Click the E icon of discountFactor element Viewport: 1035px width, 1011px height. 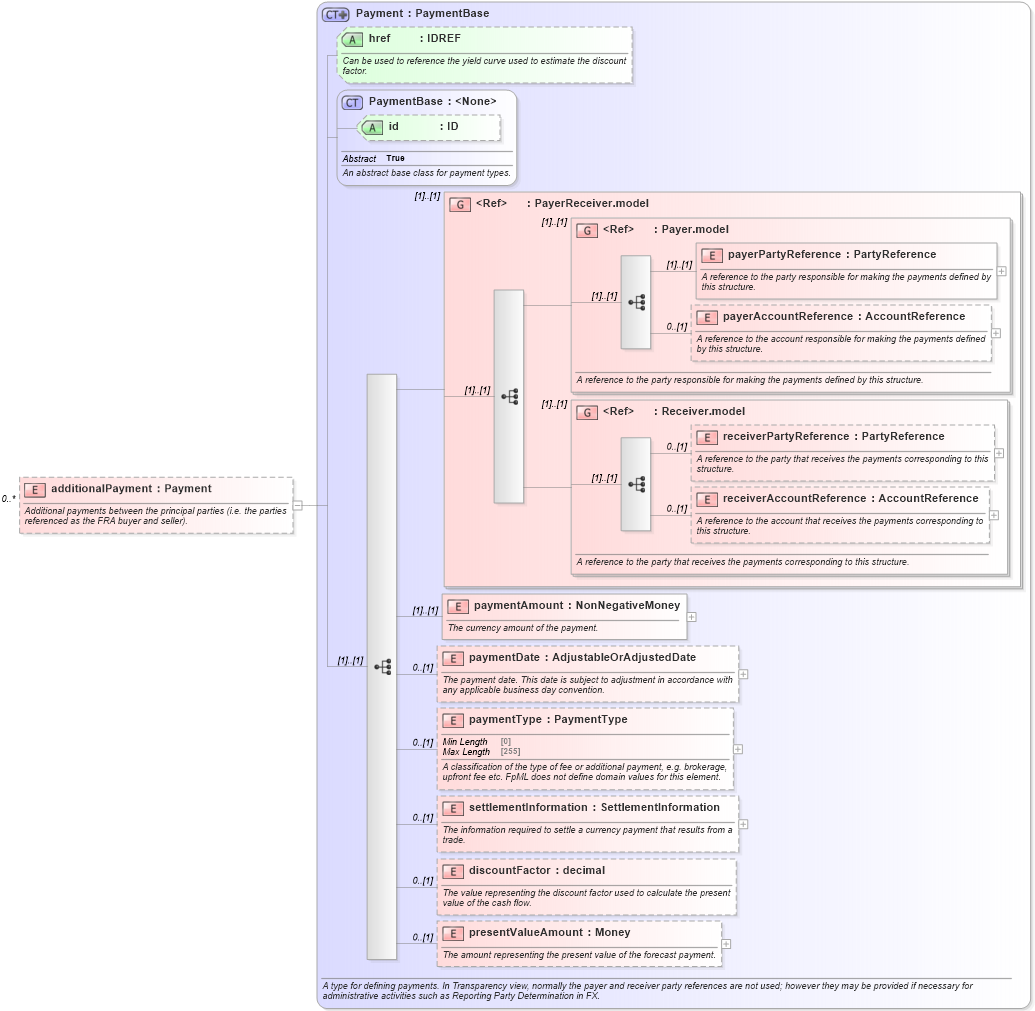click(x=454, y=870)
